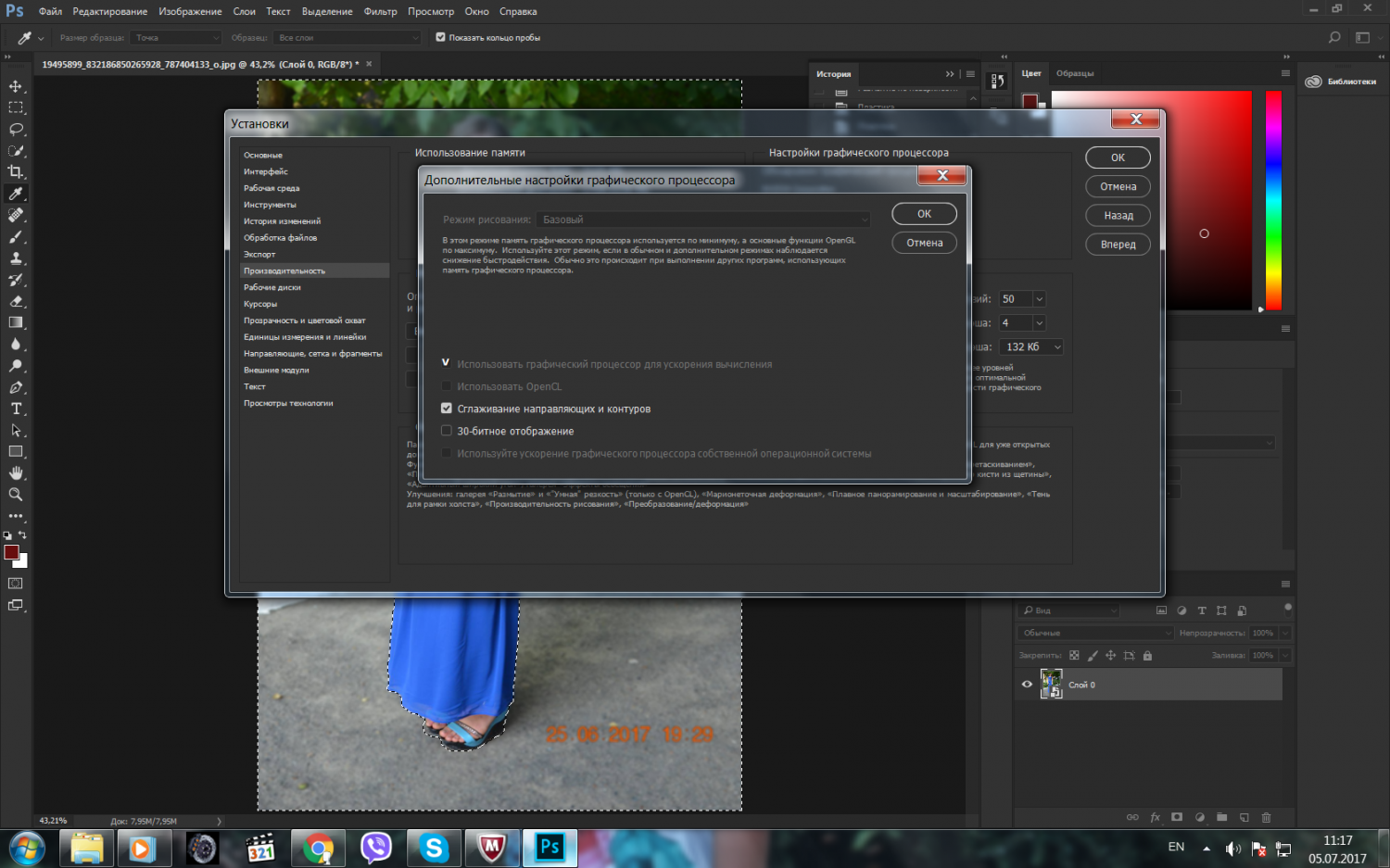Toggle Quick Mask mode icon

(x=16, y=584)
